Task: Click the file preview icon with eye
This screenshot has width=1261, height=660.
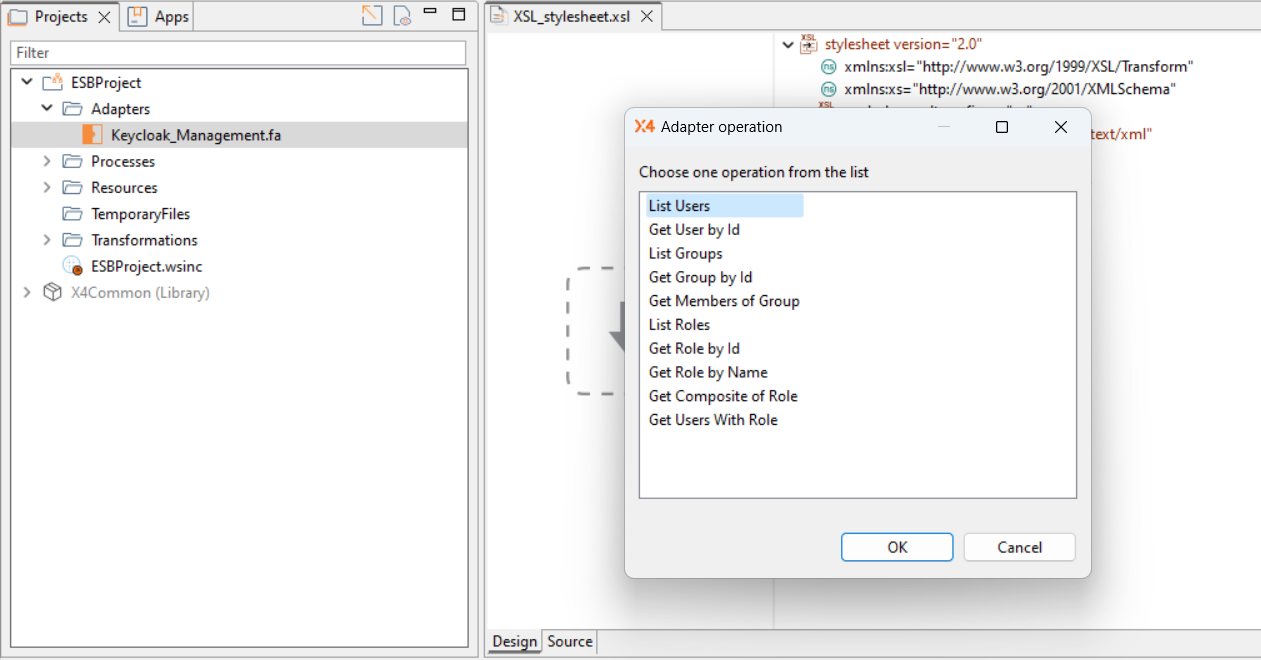Action: point(402,15)
